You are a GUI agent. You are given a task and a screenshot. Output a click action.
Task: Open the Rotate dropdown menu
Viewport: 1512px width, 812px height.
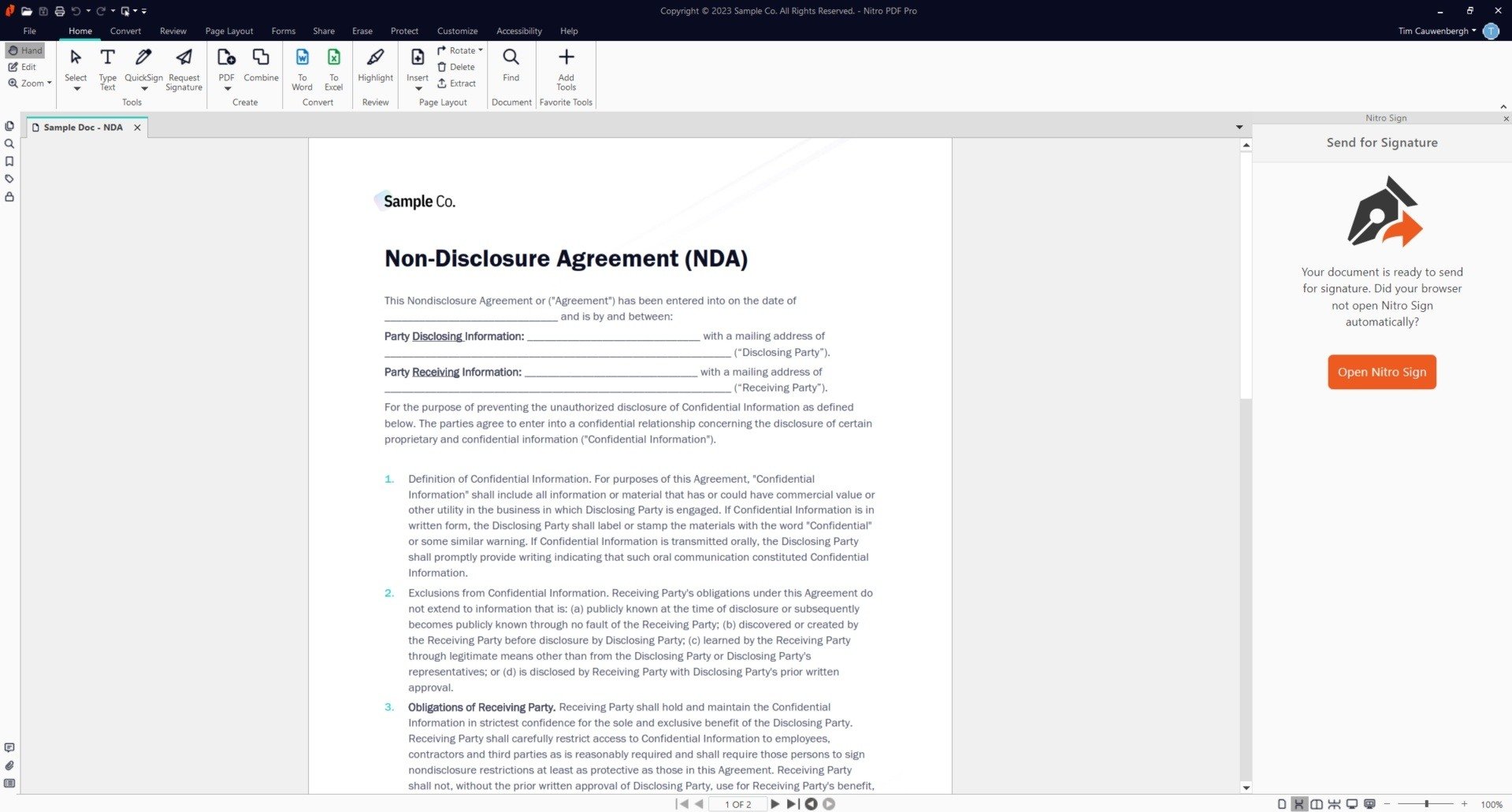[461, 50]
